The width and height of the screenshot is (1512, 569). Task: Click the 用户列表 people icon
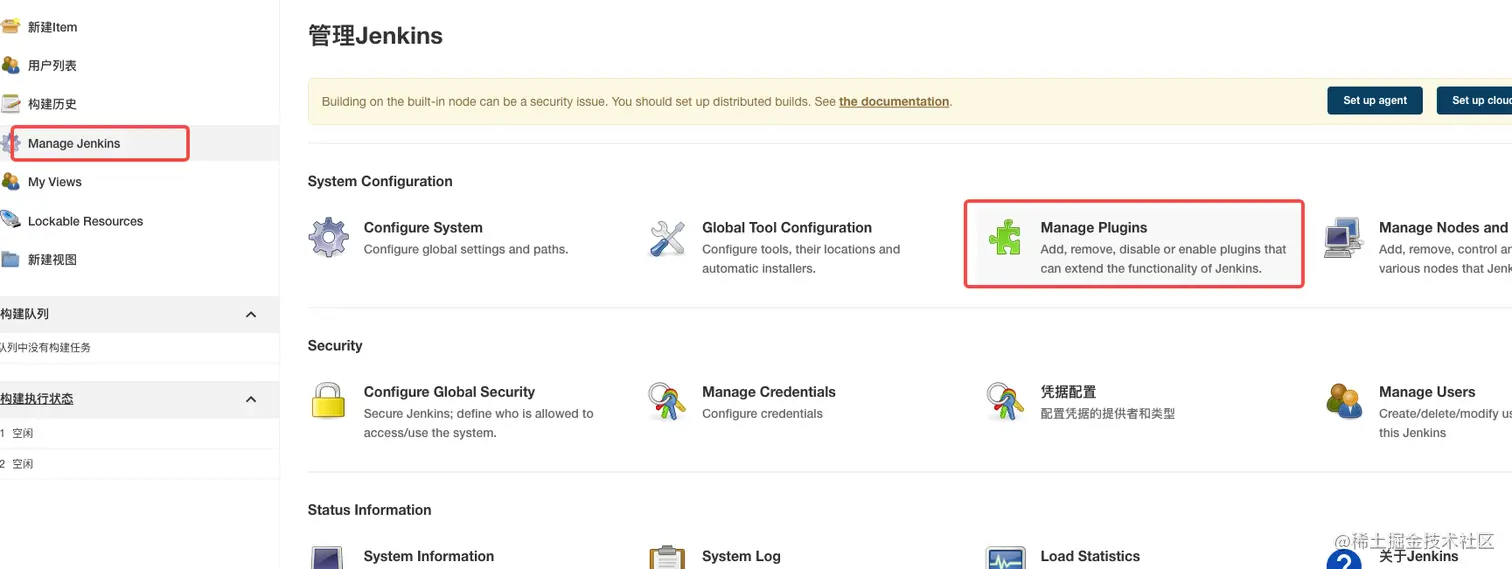[x=10, y=65]
